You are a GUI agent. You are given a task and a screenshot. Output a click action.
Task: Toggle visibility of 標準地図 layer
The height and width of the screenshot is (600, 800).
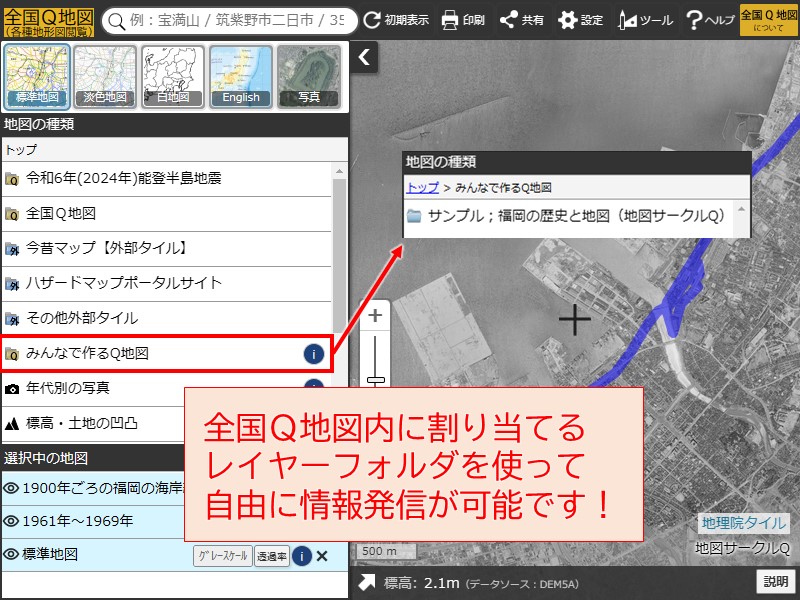click(12, 555)
